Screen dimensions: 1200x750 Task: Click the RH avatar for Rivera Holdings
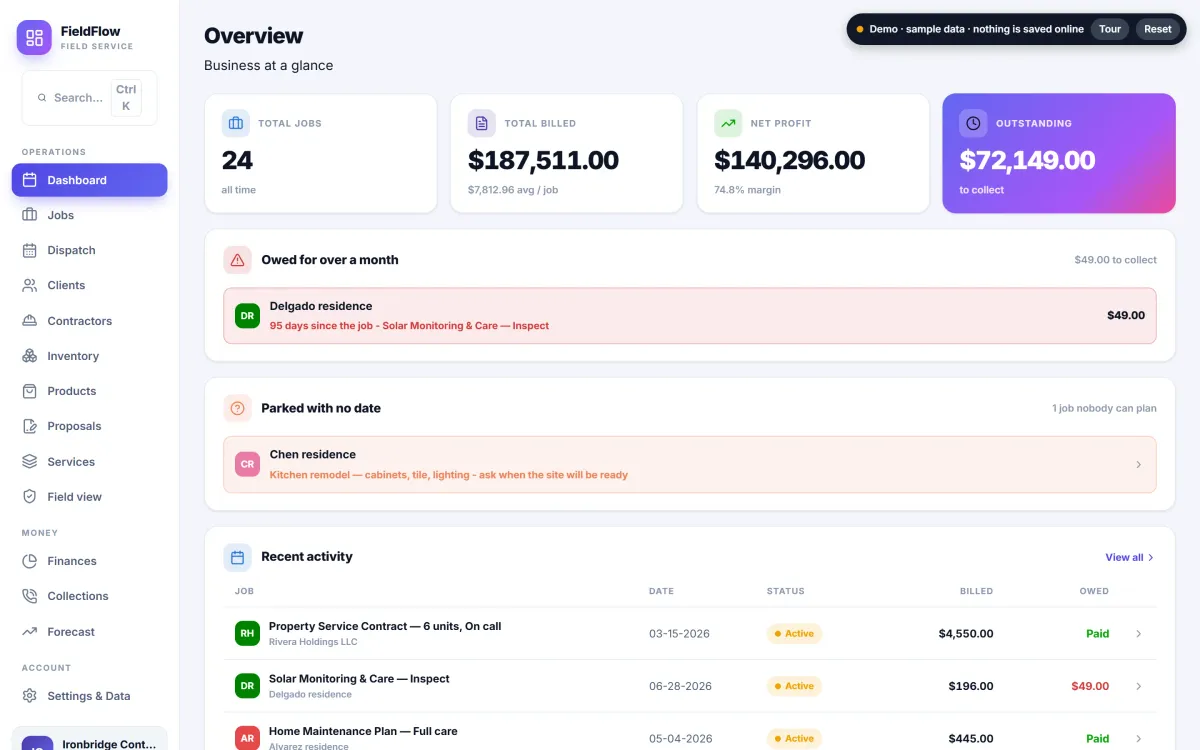[x=247, y=633]
